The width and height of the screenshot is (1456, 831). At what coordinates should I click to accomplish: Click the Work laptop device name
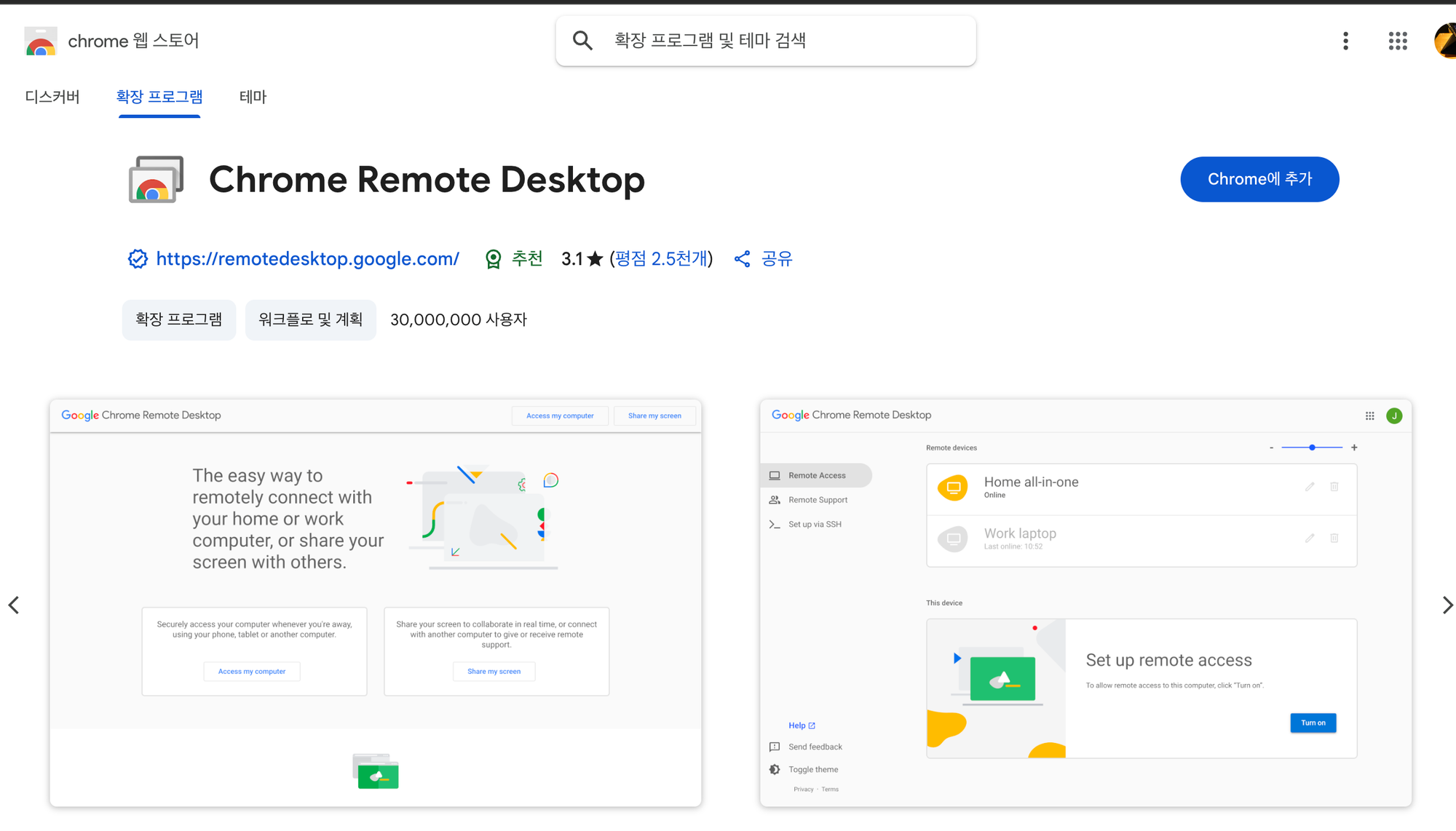tap(1020, 534)
